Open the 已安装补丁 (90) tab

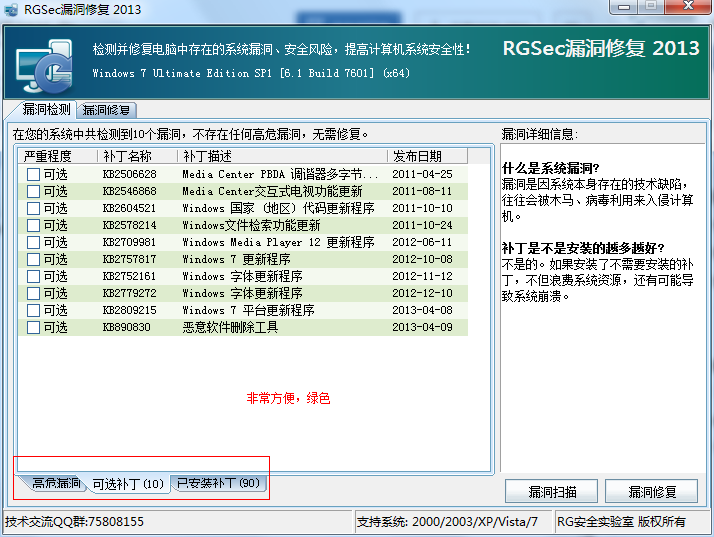(x=218, y=483)
